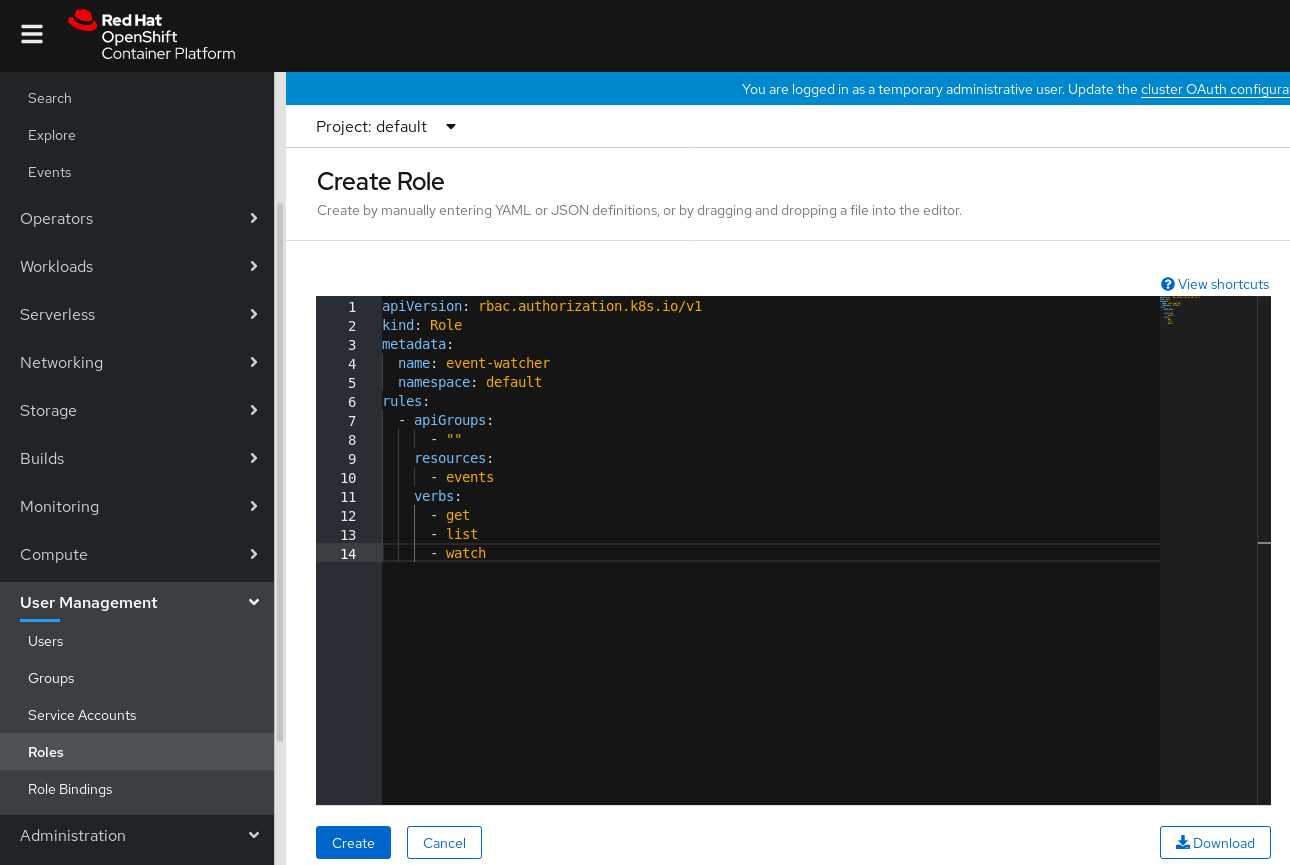Click the Red Hat OpenShift logo

tap(152, 36)
